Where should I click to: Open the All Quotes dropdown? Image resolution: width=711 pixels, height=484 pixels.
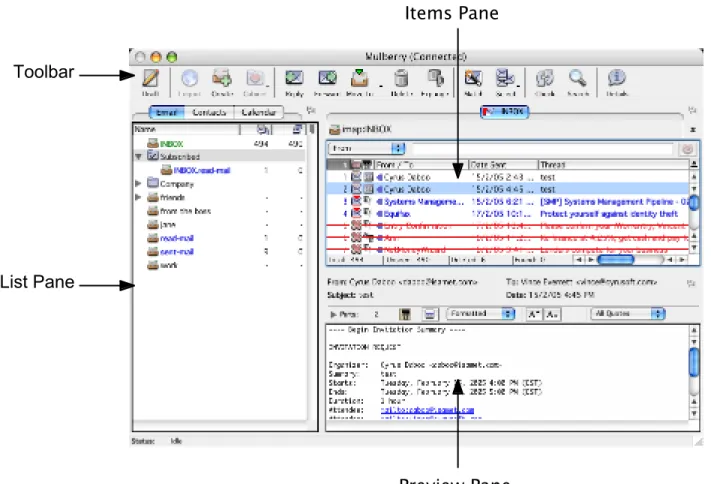pos(628,314)
